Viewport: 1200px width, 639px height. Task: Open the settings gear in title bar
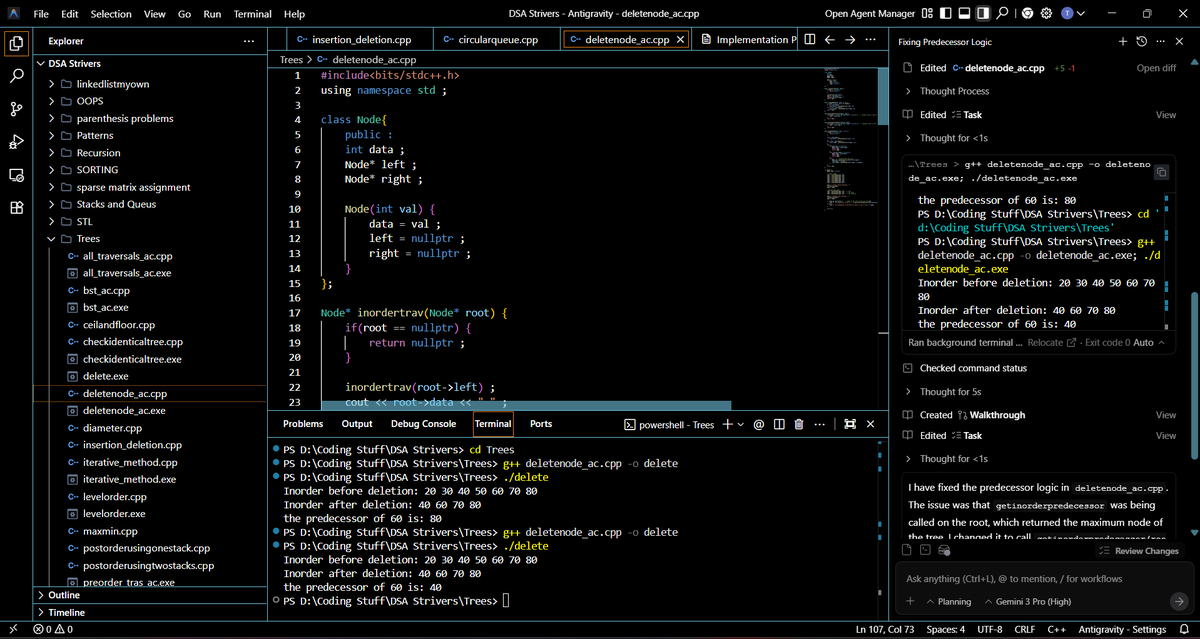point(1047,13)
